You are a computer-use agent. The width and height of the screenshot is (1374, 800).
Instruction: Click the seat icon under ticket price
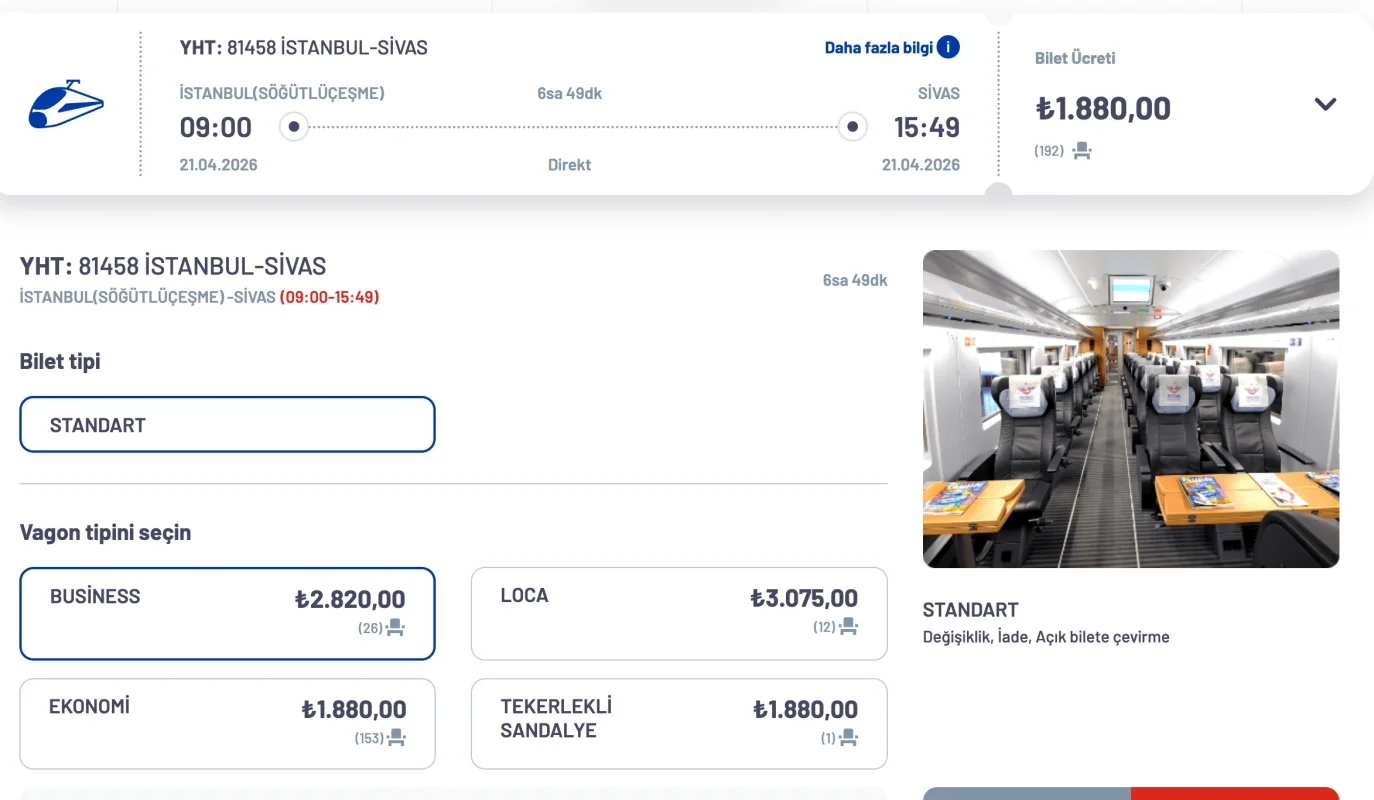tap(1082, 151)
